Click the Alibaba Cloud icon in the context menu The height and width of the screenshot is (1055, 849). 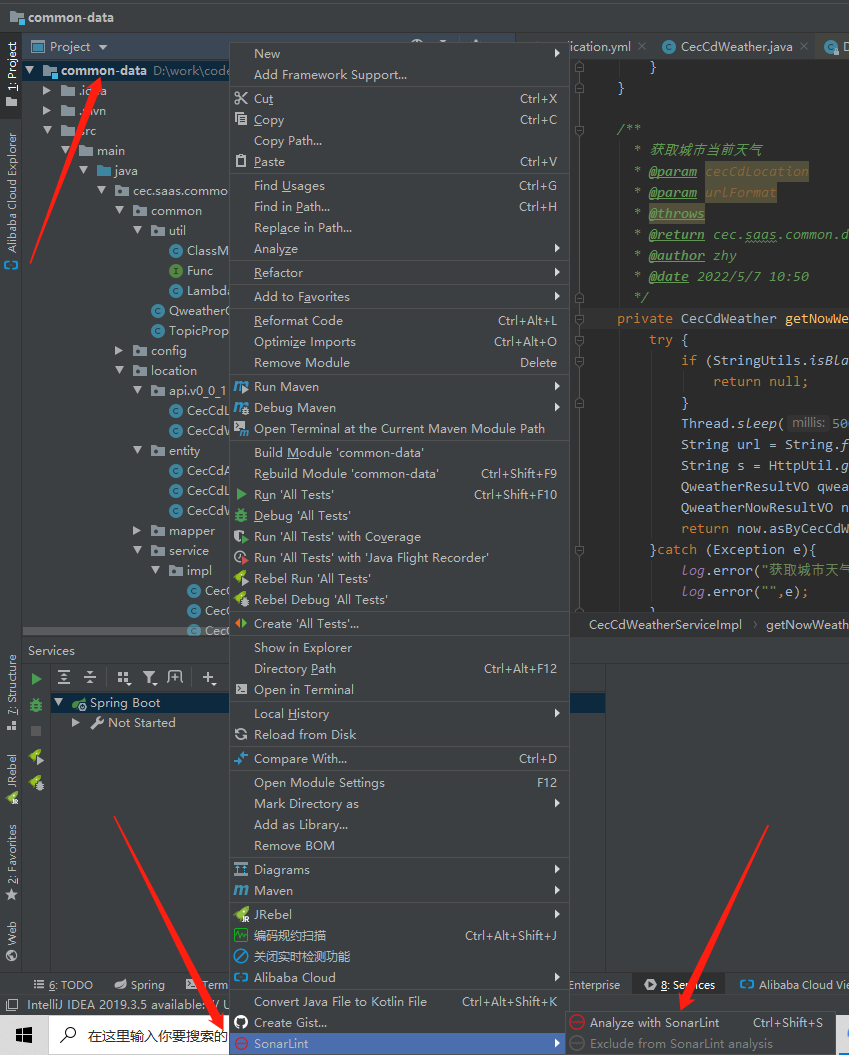(x=241, y=978)
